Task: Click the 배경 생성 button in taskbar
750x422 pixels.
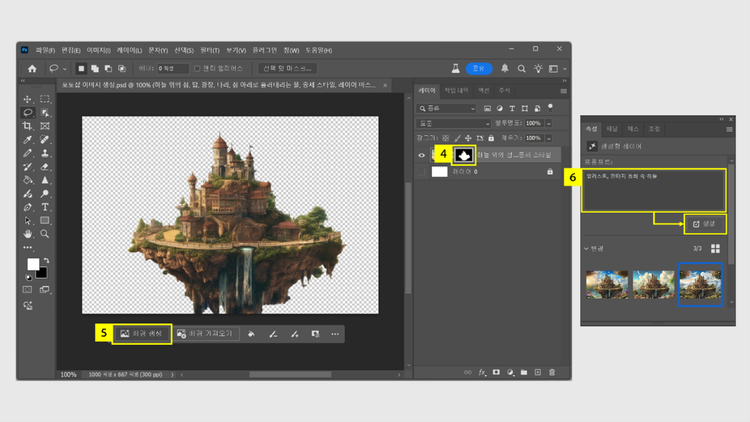Action: point(141,333)
